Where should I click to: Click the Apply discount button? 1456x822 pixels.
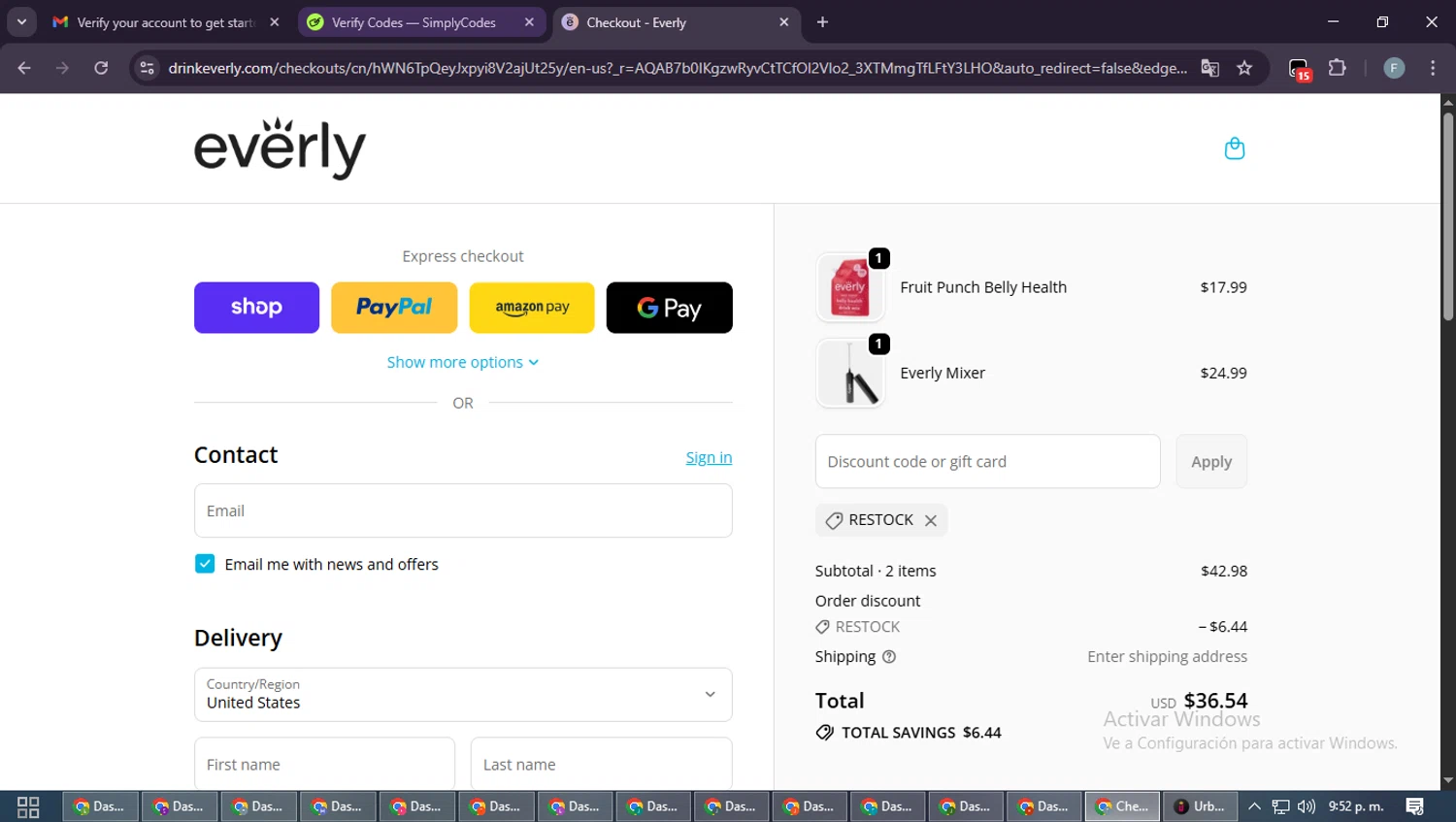(x=1211, y=461)
